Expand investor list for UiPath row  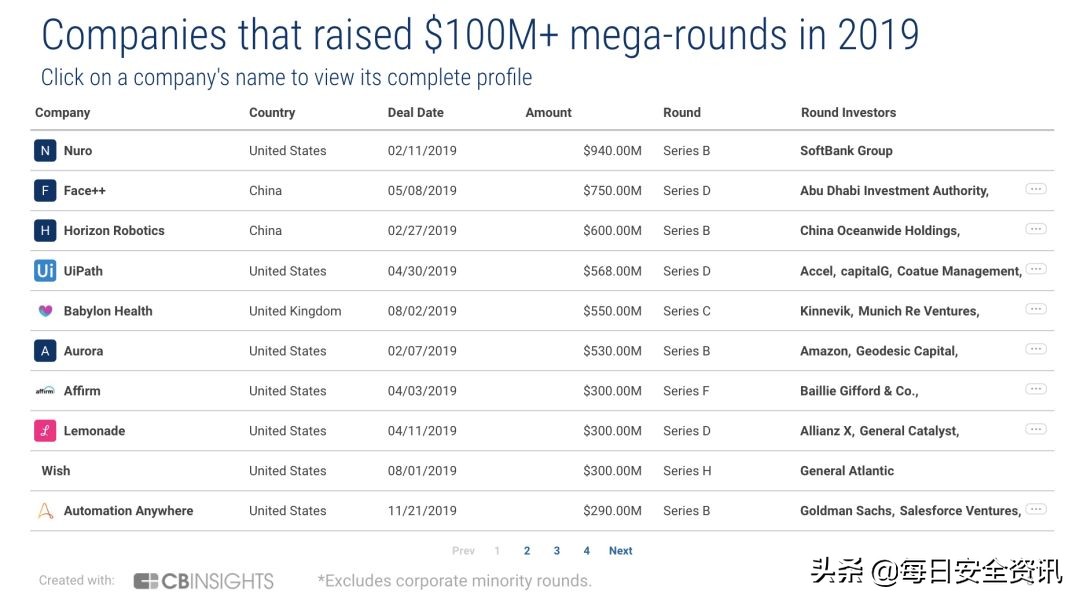(x=1036, y=269)
